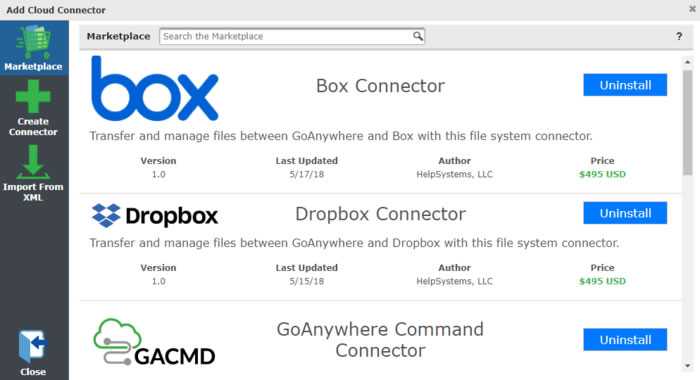Click the Box Connector author HelpSystems, LLC
The height and width of the screenshot is (380, 700).
pos(454,174)
